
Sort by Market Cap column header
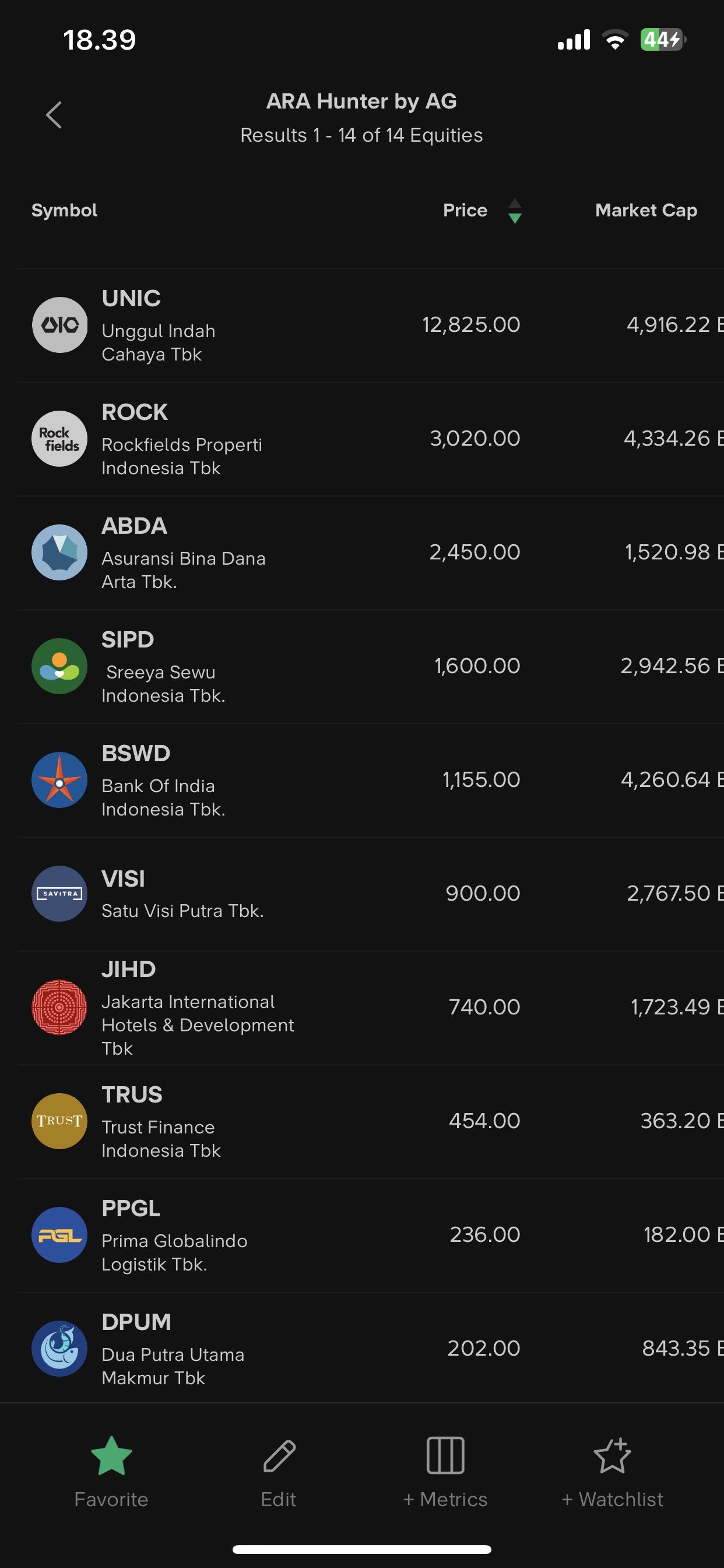[x=645, y=211]
